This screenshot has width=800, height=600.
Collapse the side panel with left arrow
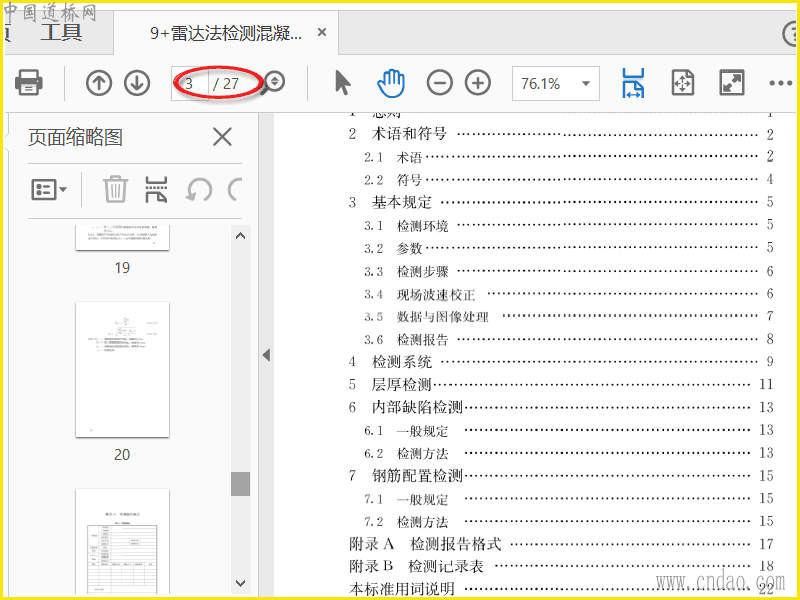tap(266, 355)
